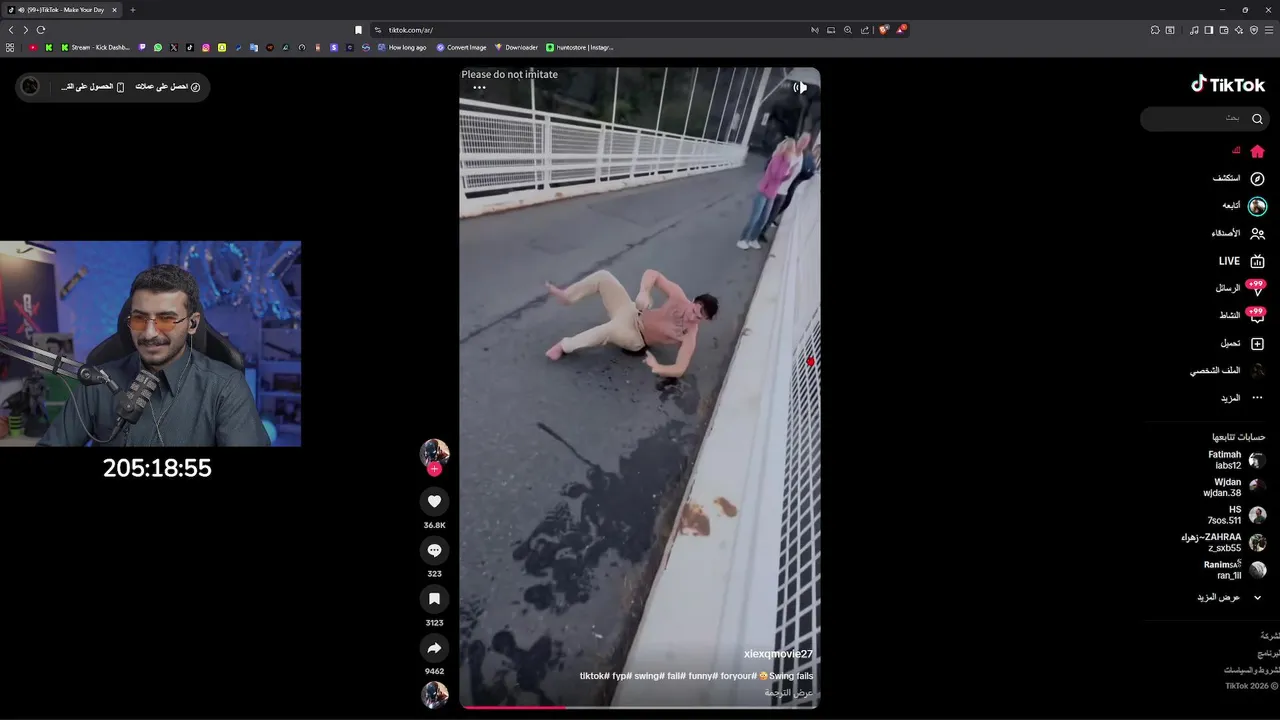
Task: Open followed account ZAHRAA z_sxb55
Action: [1223, 542]
